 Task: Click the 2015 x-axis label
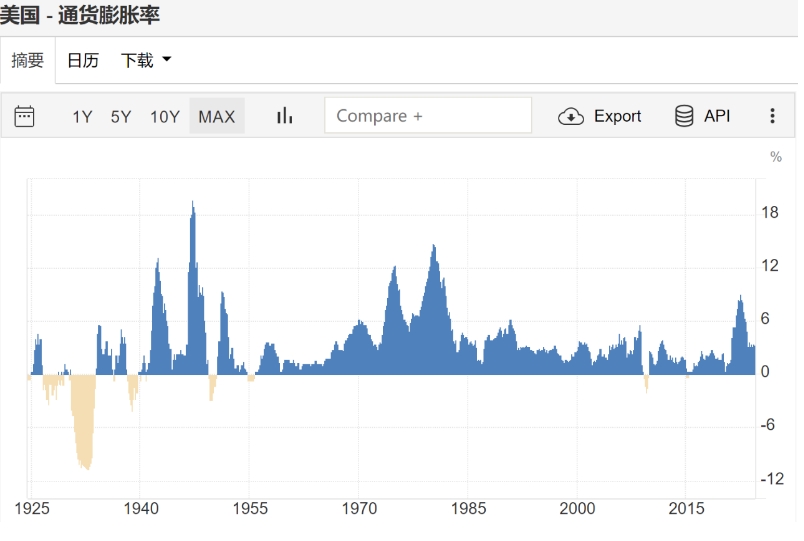tap(687, 508)
